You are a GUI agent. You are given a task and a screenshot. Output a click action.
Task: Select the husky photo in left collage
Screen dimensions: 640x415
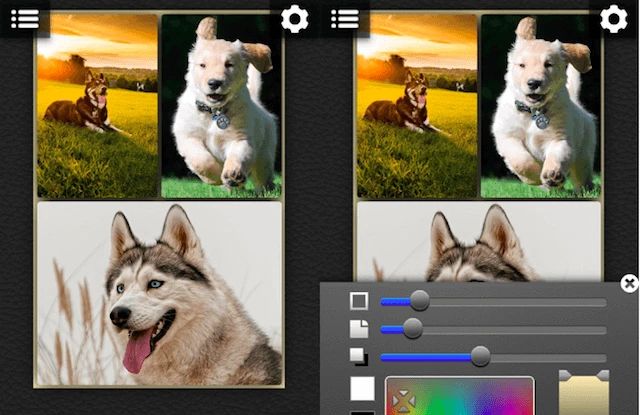coord(158,293)
